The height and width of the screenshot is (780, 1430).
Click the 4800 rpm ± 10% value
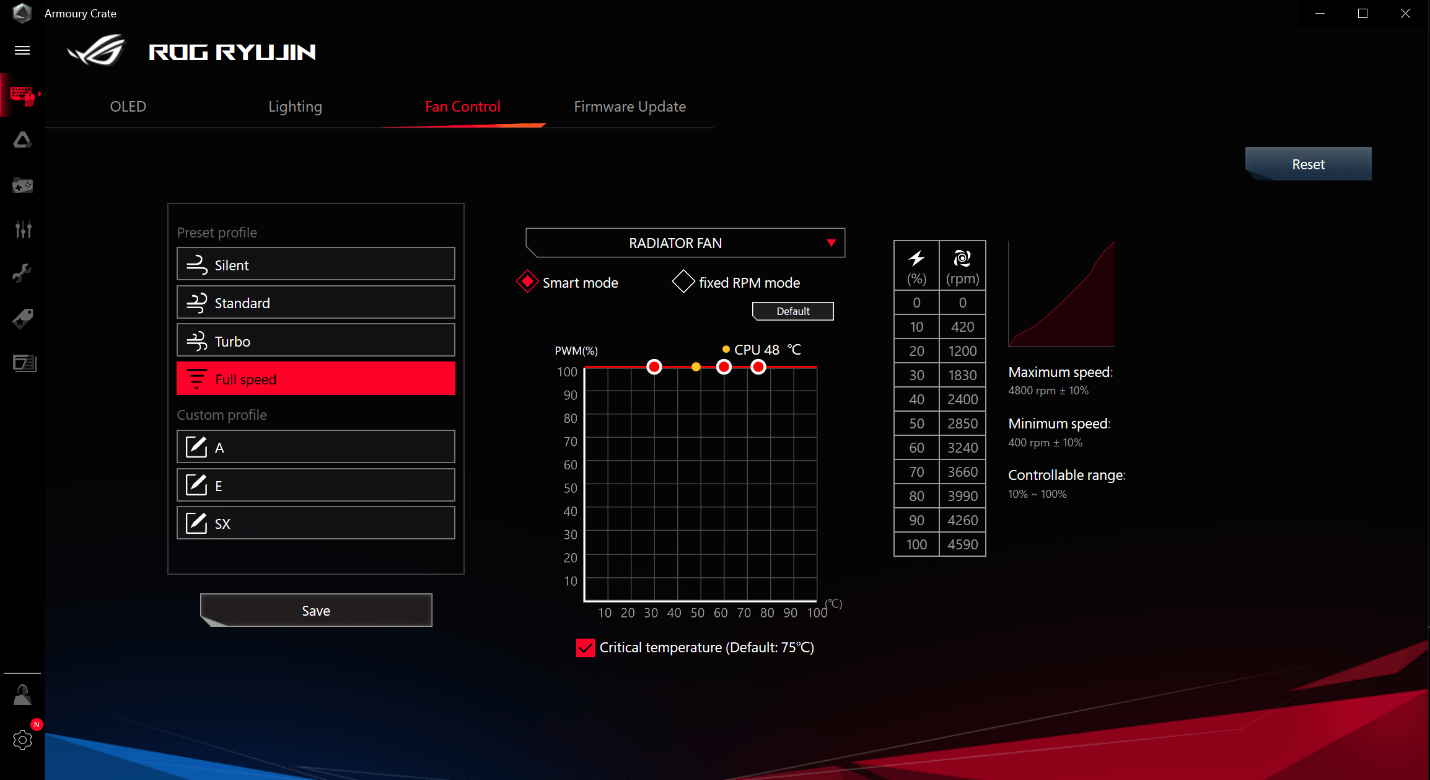[x=1048, y=391]
